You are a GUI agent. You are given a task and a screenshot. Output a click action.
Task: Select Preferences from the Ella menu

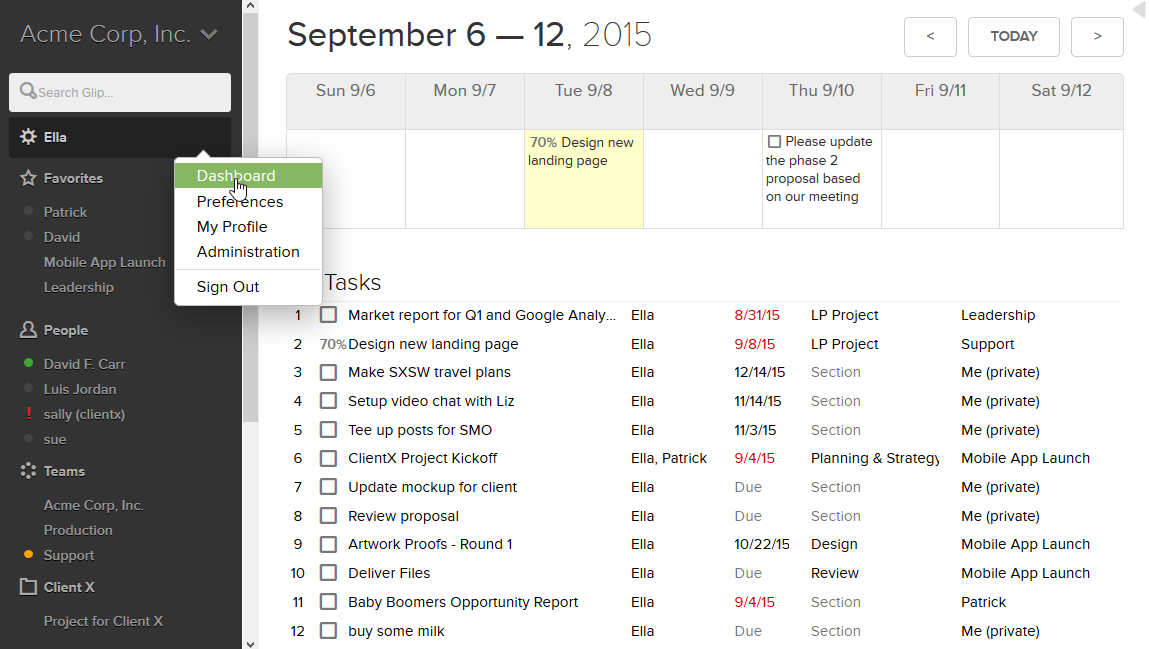pos(240,202)
